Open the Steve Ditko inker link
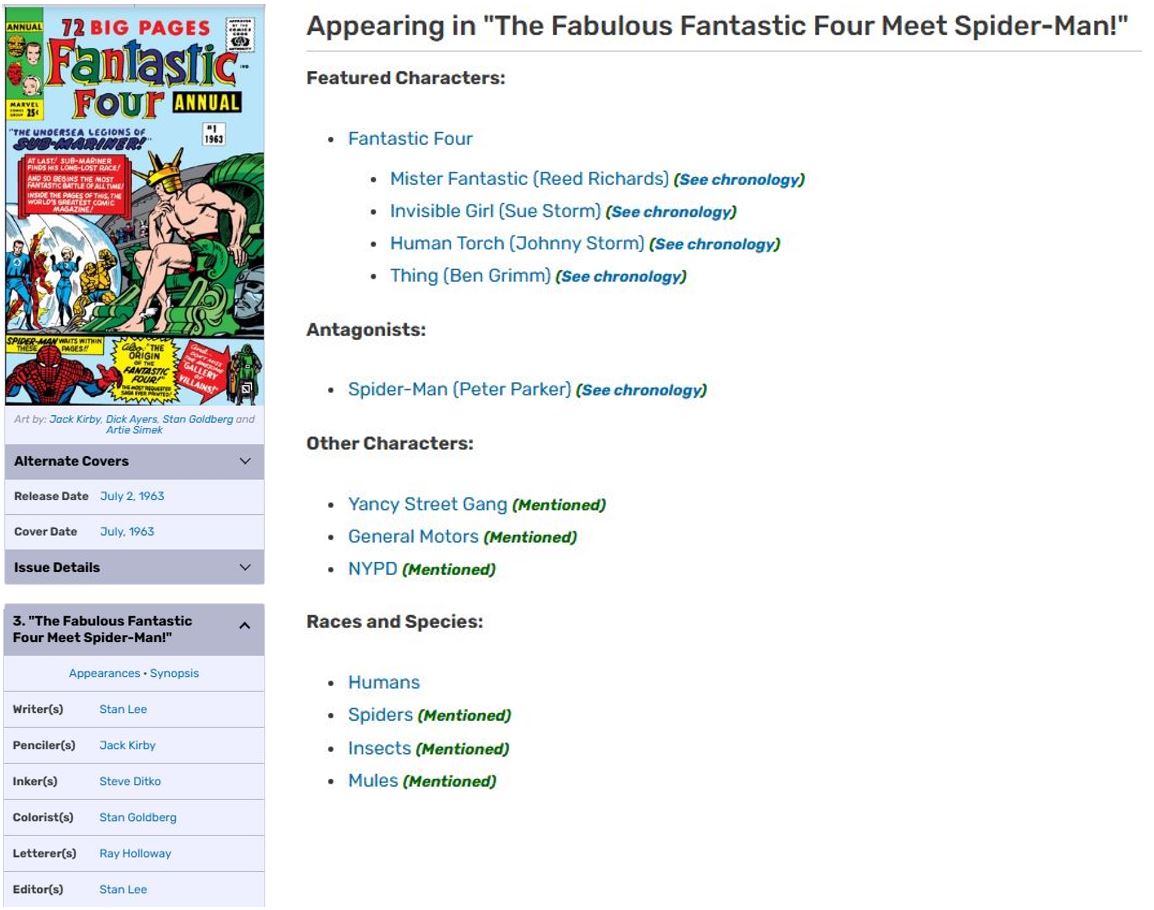This screenshot has width=1154, height=910. (130, 781)
